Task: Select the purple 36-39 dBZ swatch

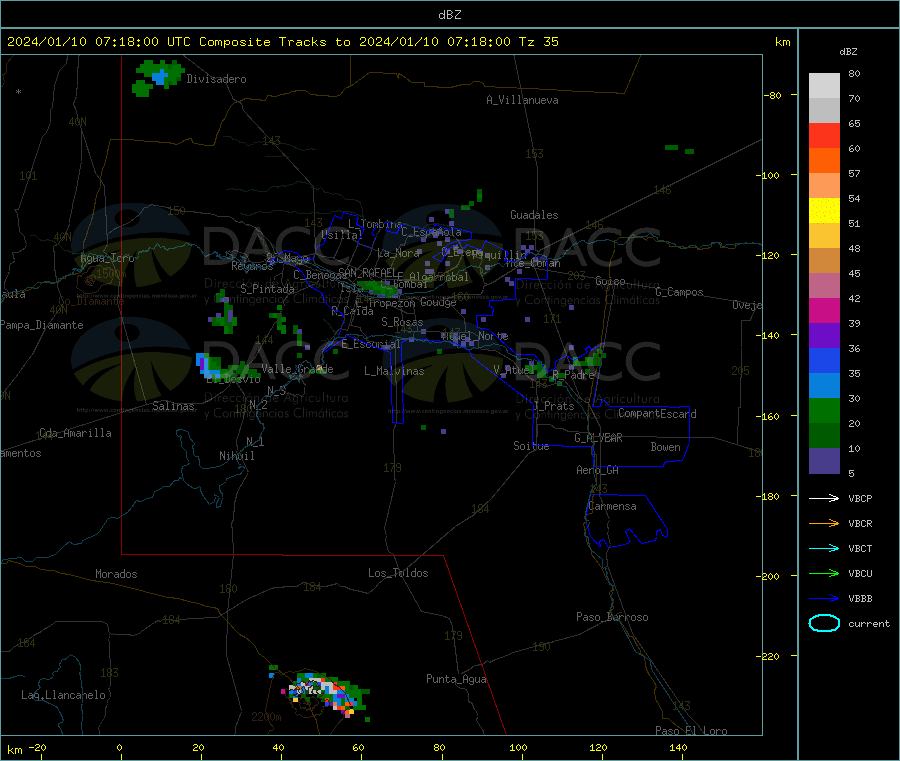Action: coord(824,336)
